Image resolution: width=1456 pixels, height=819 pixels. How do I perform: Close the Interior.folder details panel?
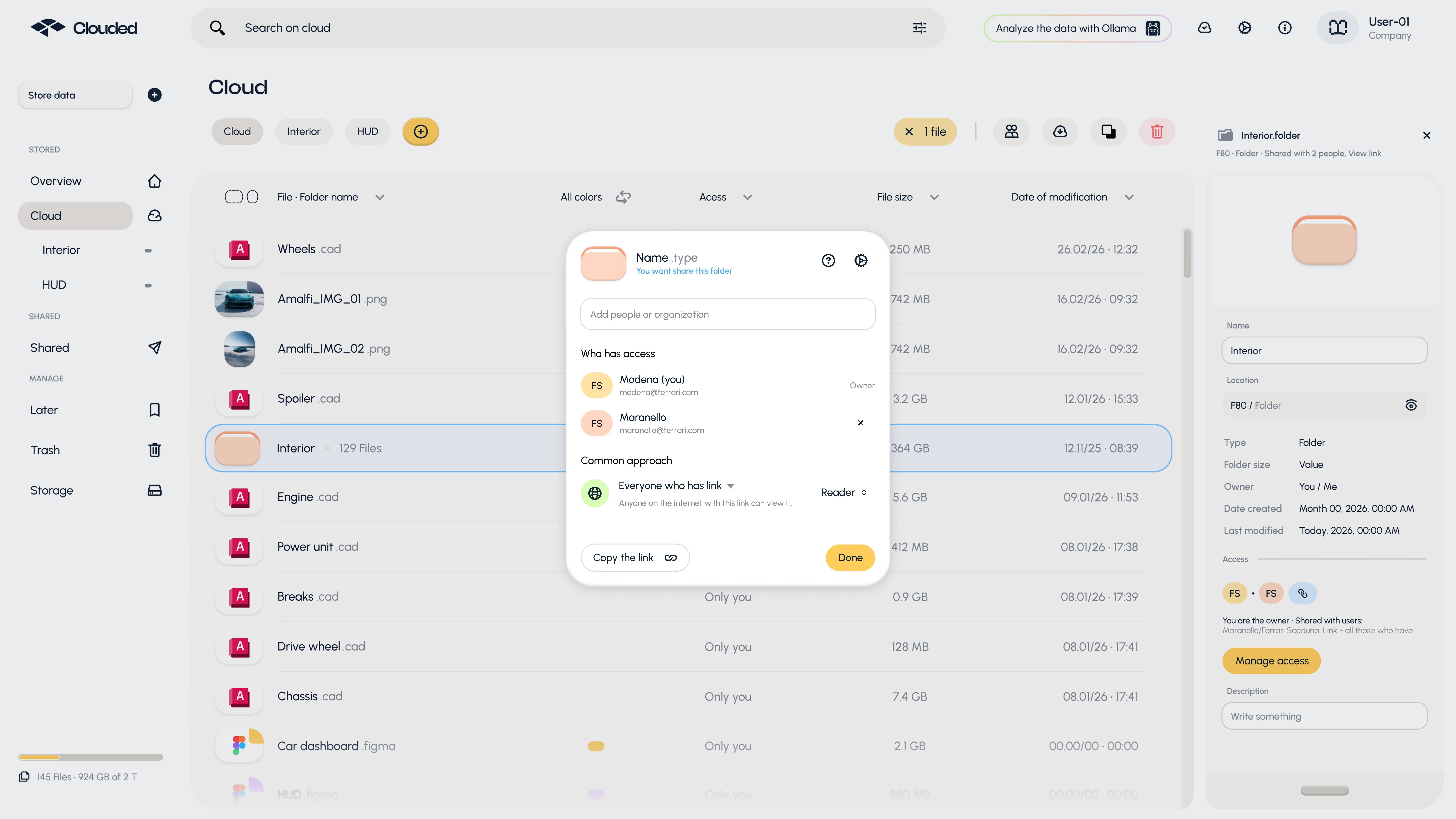click(1427, 136)
